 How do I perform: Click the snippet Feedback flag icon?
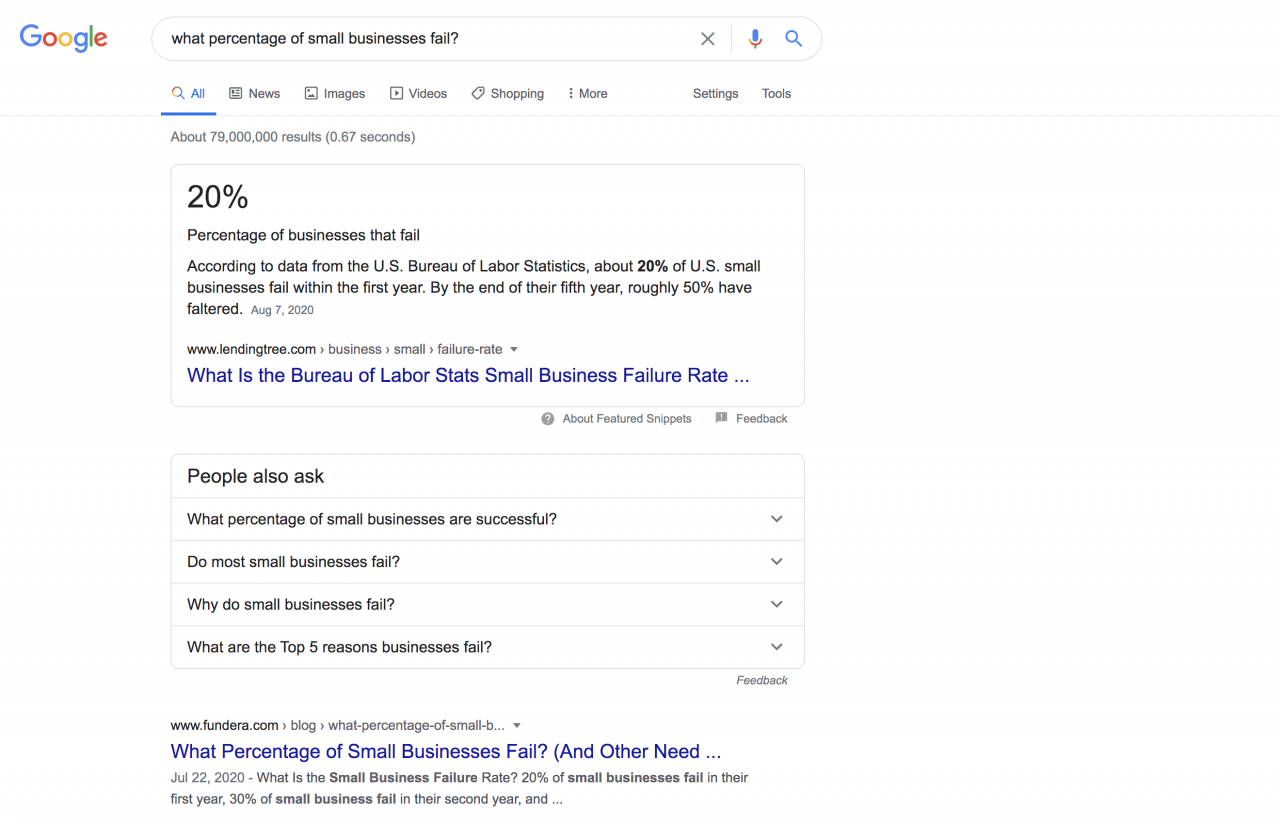coord(721,418)
